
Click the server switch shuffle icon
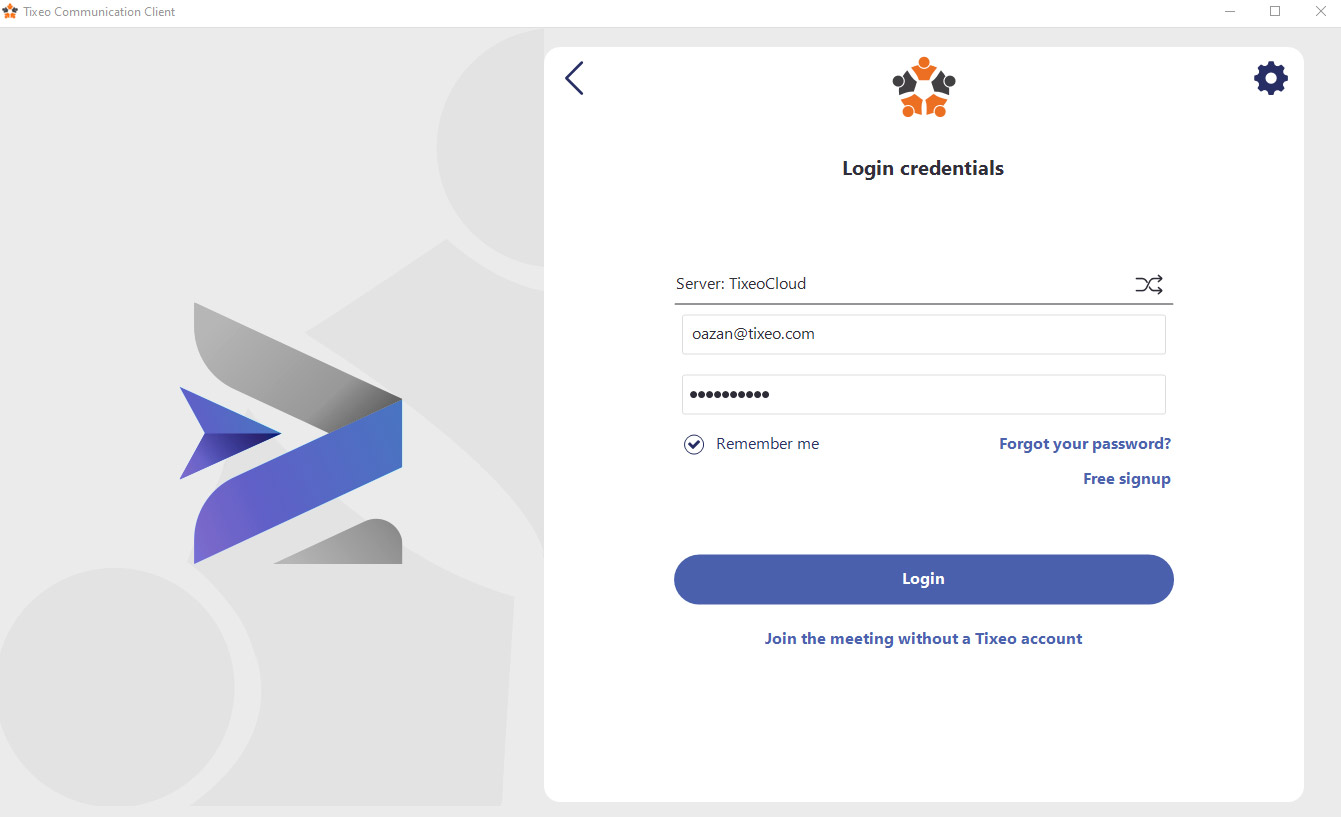1149,284
